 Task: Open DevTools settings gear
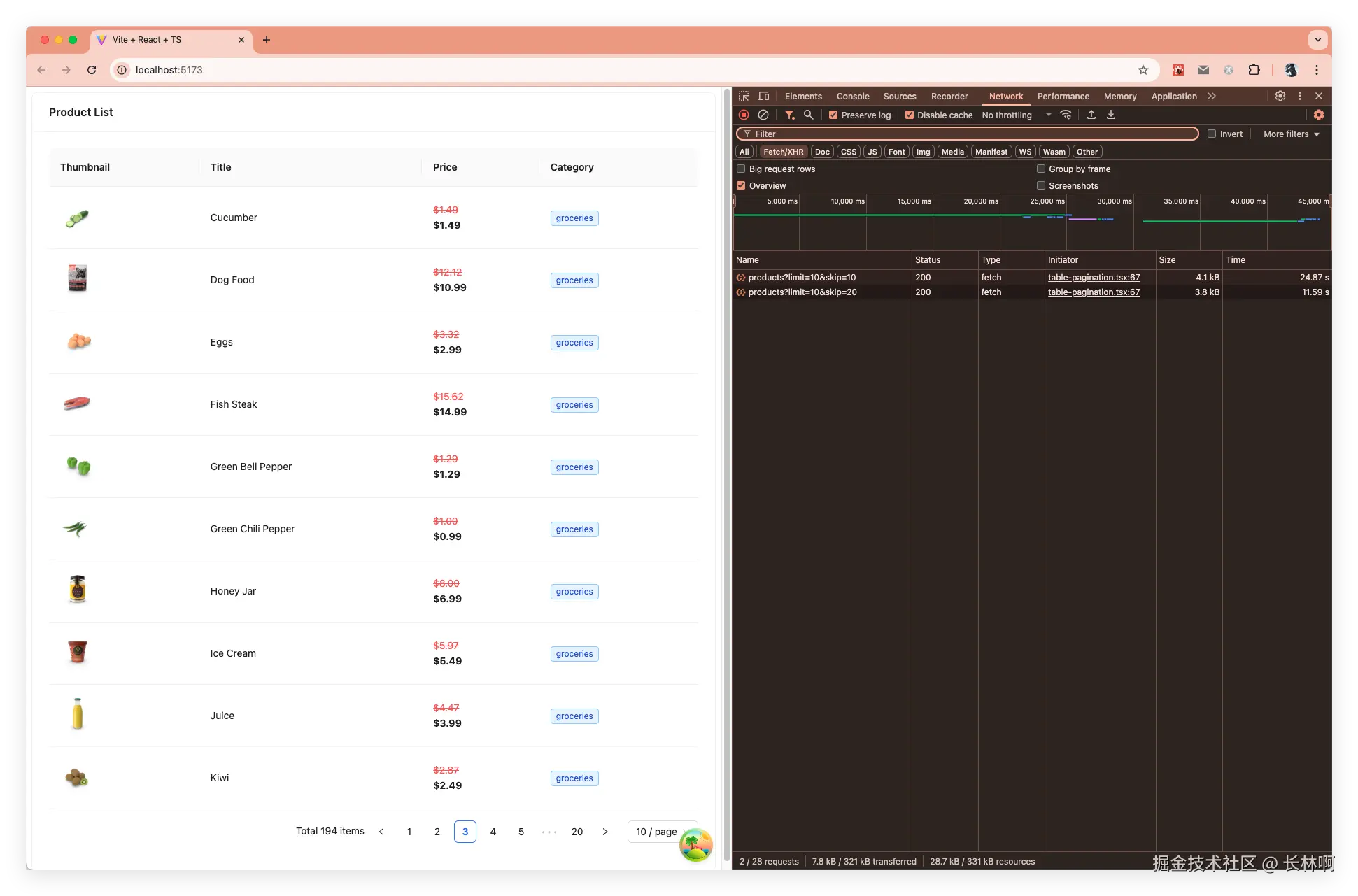point(1280,96)
